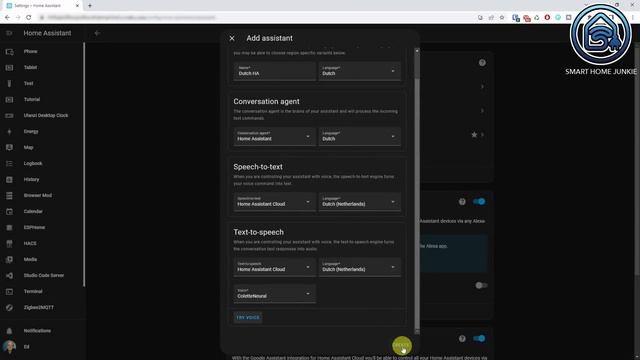Edit the assistant Name field
The image size is (640, 360).
(x=275, y=71)
